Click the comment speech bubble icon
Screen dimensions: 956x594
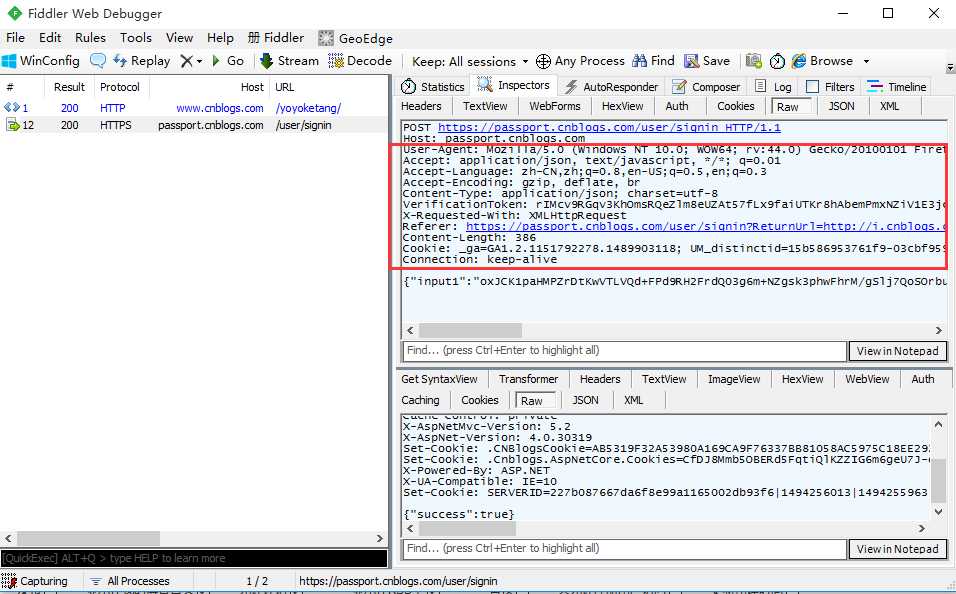pyautogui.click(x=98, y=61)
